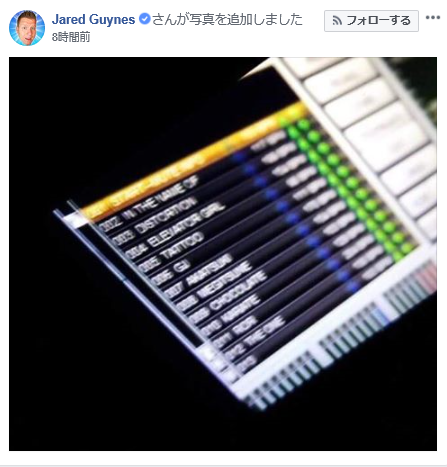The width and height of the screenshot is (447, 467).
Task: Open the posted photo in the viewer
Action: 223,254
